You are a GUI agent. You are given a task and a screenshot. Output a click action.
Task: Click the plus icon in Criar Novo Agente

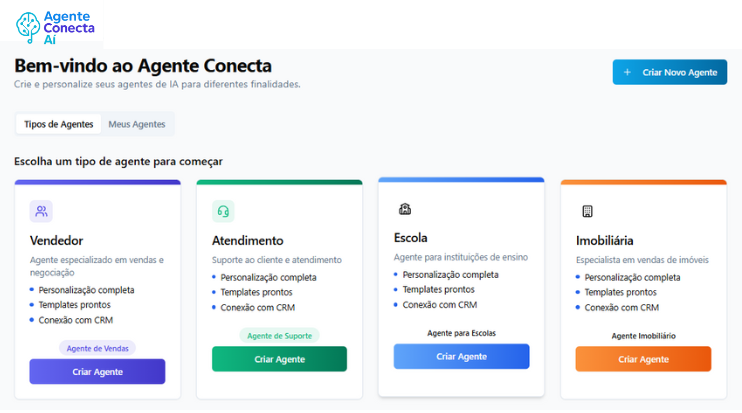(627, 72)
